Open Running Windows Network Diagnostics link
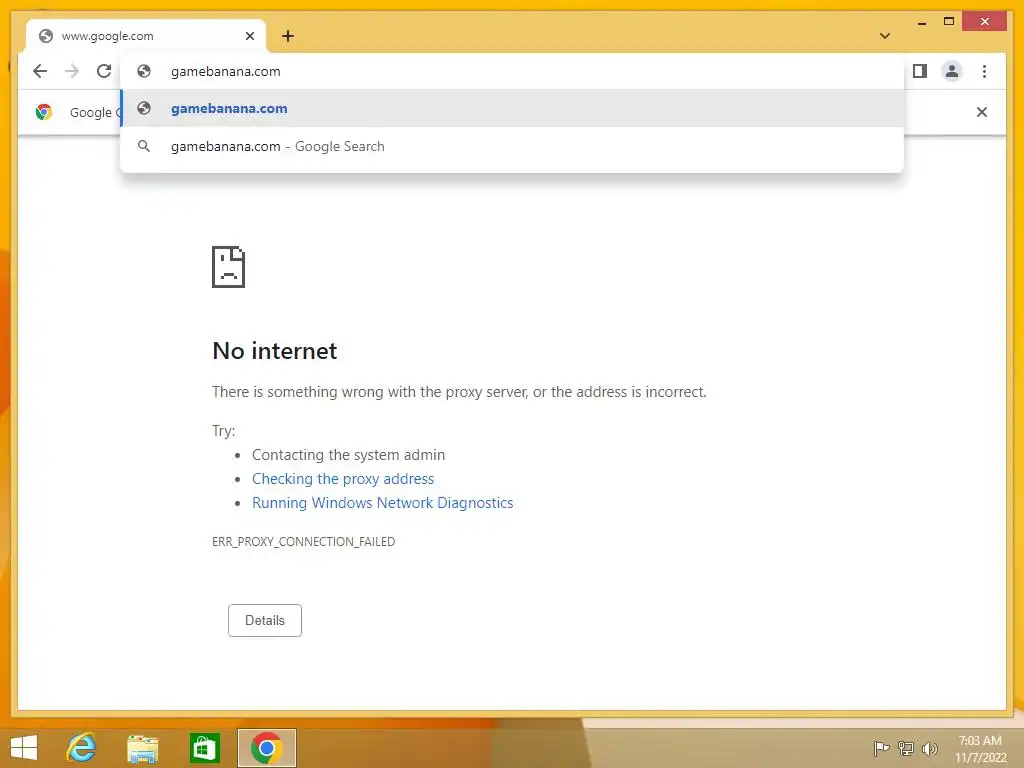Image resolution: width=1024 pixels, height=768 pixels. coord(383,503)
